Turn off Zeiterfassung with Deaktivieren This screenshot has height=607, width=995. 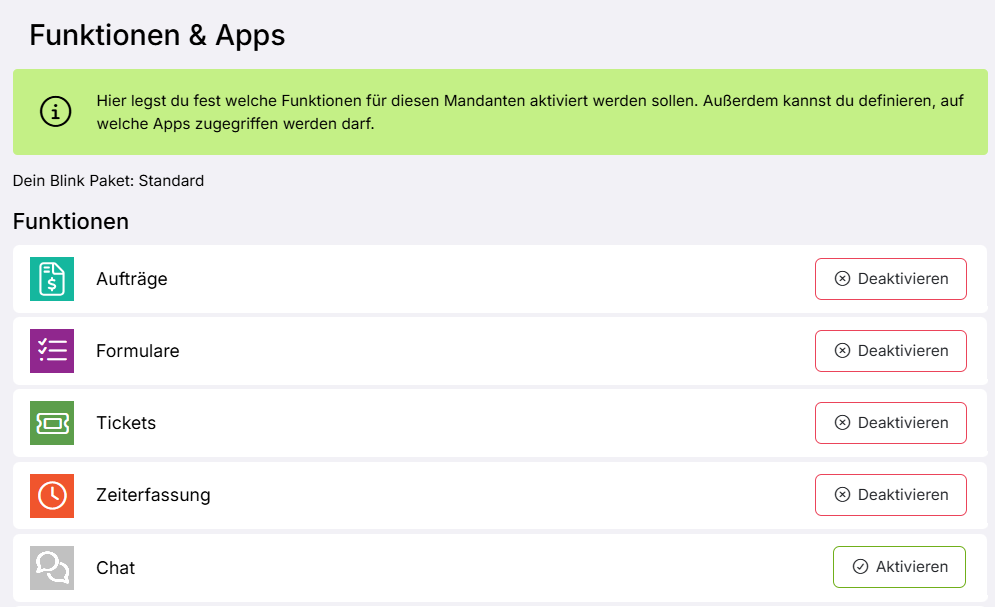pos(890,495)
